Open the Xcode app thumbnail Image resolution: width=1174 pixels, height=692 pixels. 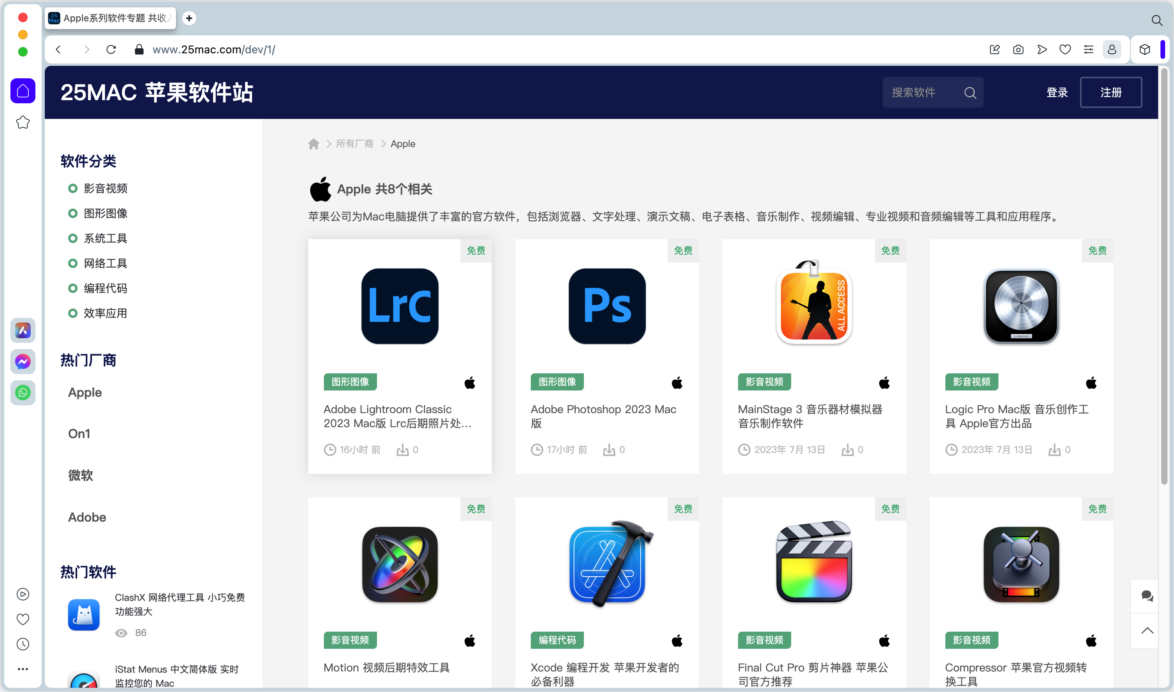click(609, 563)
